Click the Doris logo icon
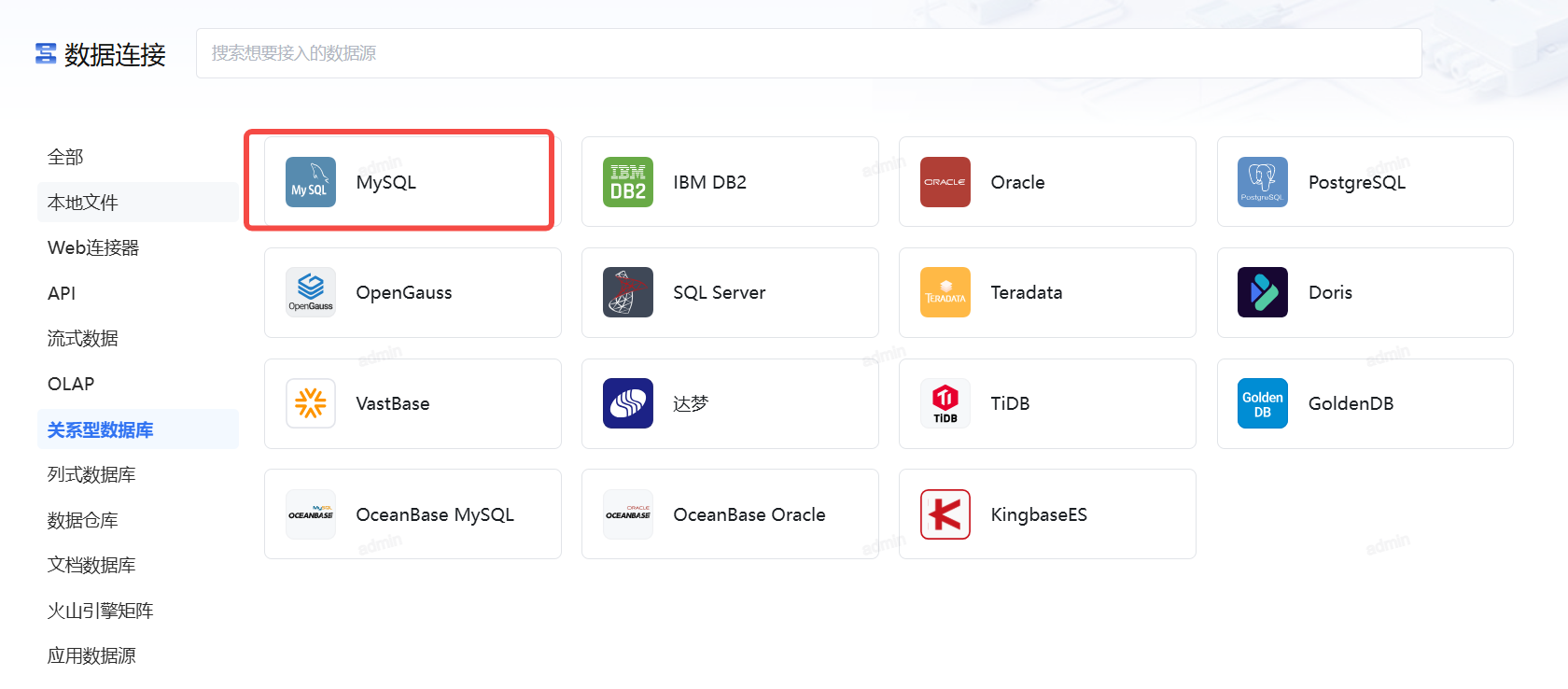Image resolution: width=1568 pixels, height=689 pixels. point(1263,292)
